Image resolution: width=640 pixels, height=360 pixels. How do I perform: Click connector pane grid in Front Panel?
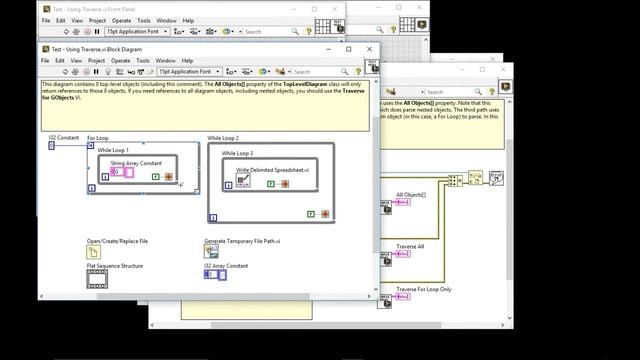(x=322, y=27)
